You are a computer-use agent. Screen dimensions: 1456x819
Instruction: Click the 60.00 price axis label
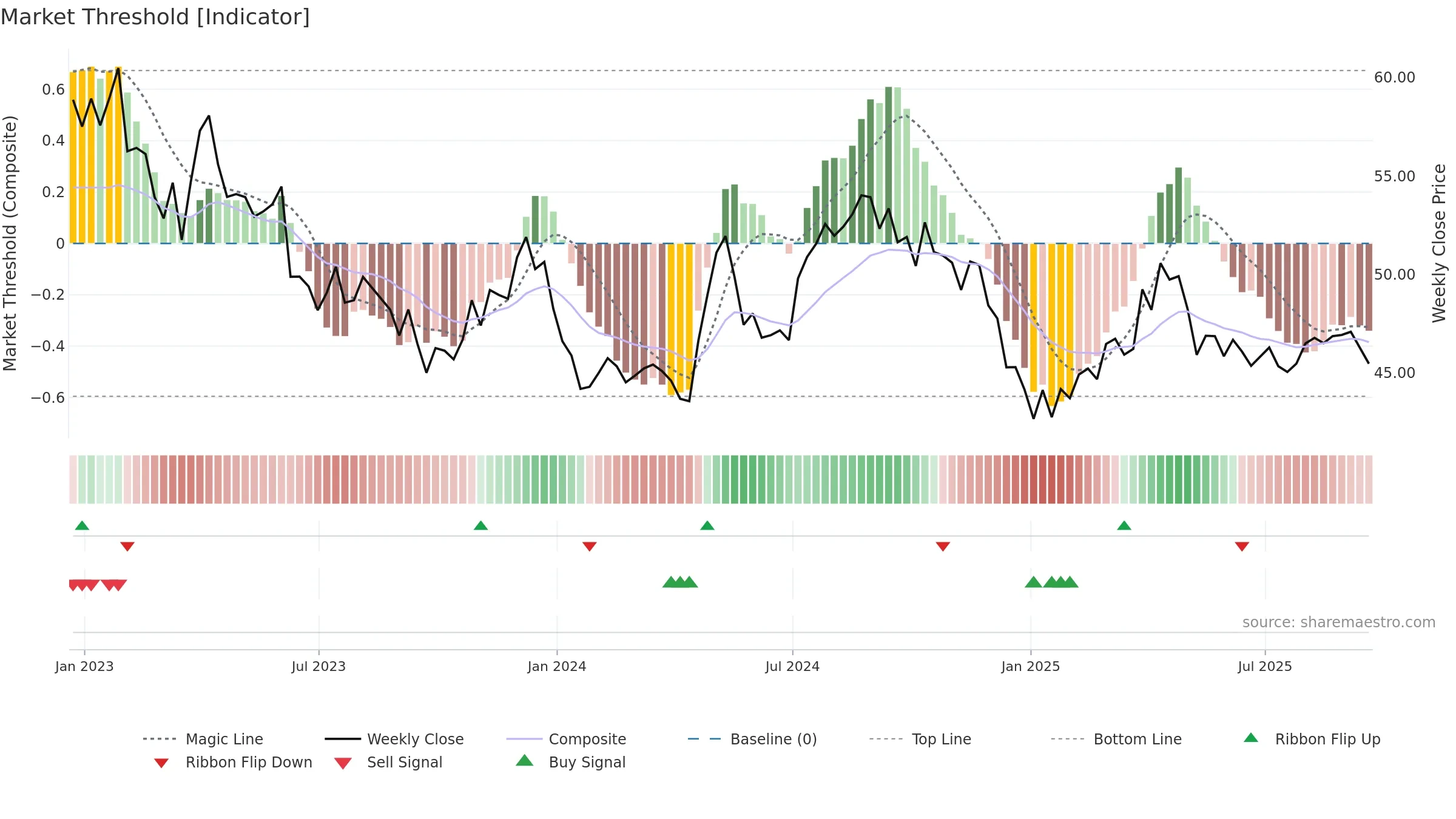[x=1395, y=78]
